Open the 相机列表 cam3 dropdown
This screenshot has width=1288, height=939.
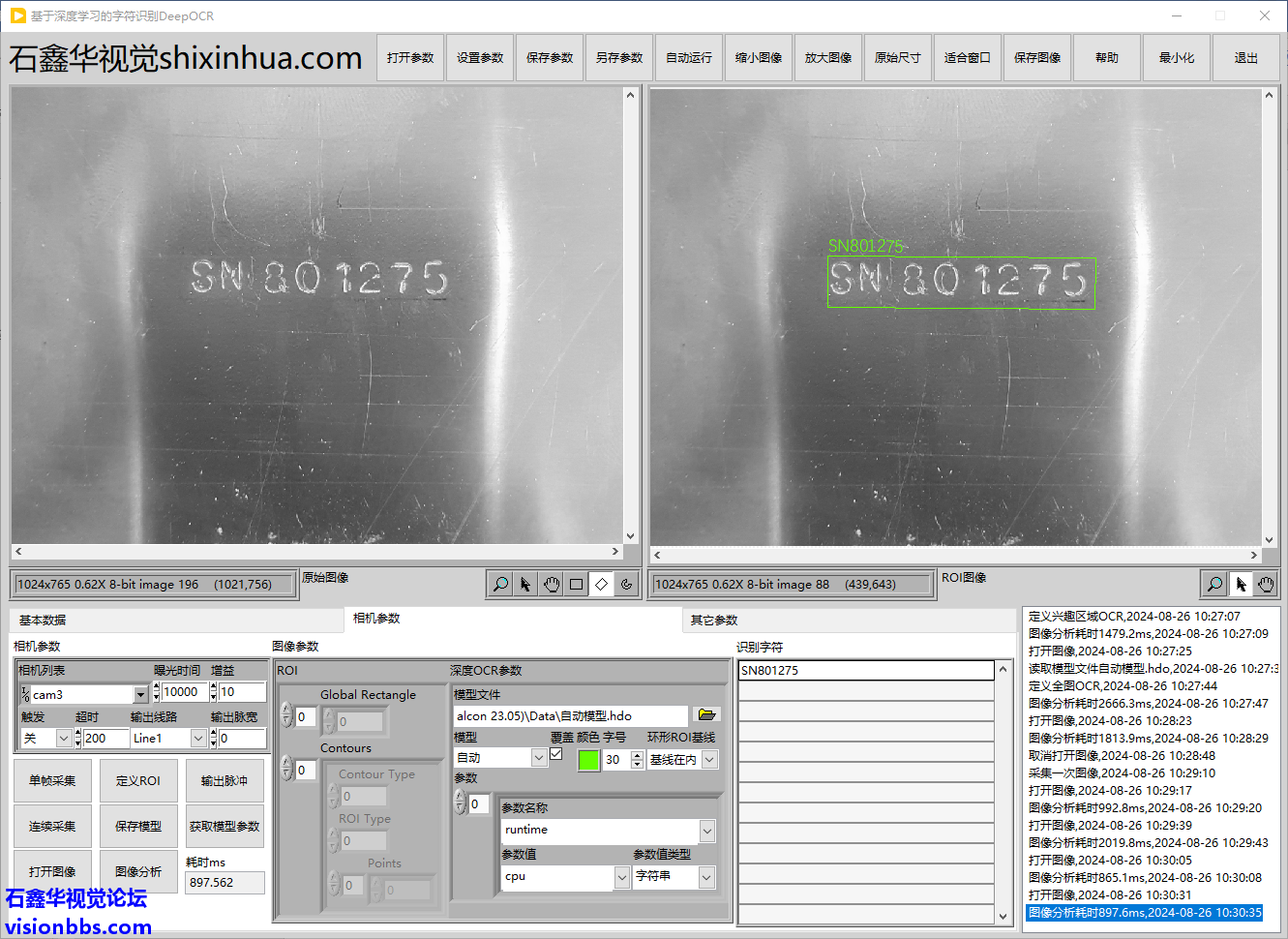pyautogui.click(x=141, y=694)
